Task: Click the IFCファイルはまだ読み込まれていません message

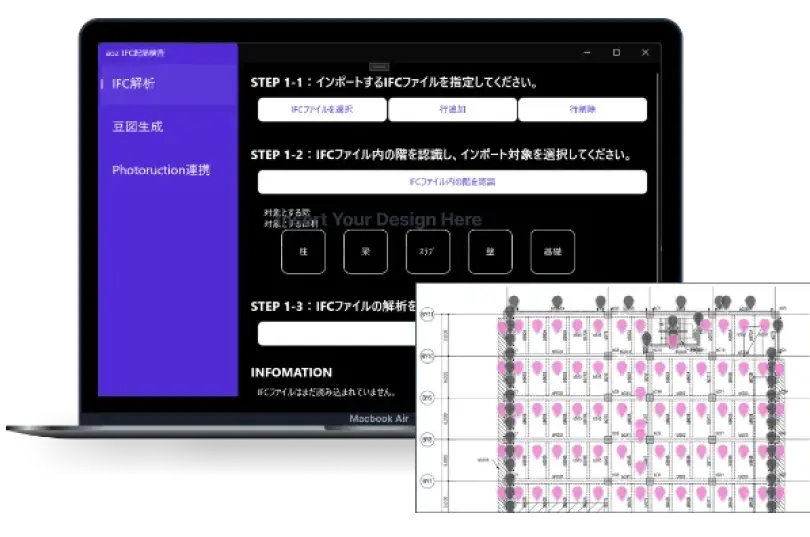Action: 326,392
